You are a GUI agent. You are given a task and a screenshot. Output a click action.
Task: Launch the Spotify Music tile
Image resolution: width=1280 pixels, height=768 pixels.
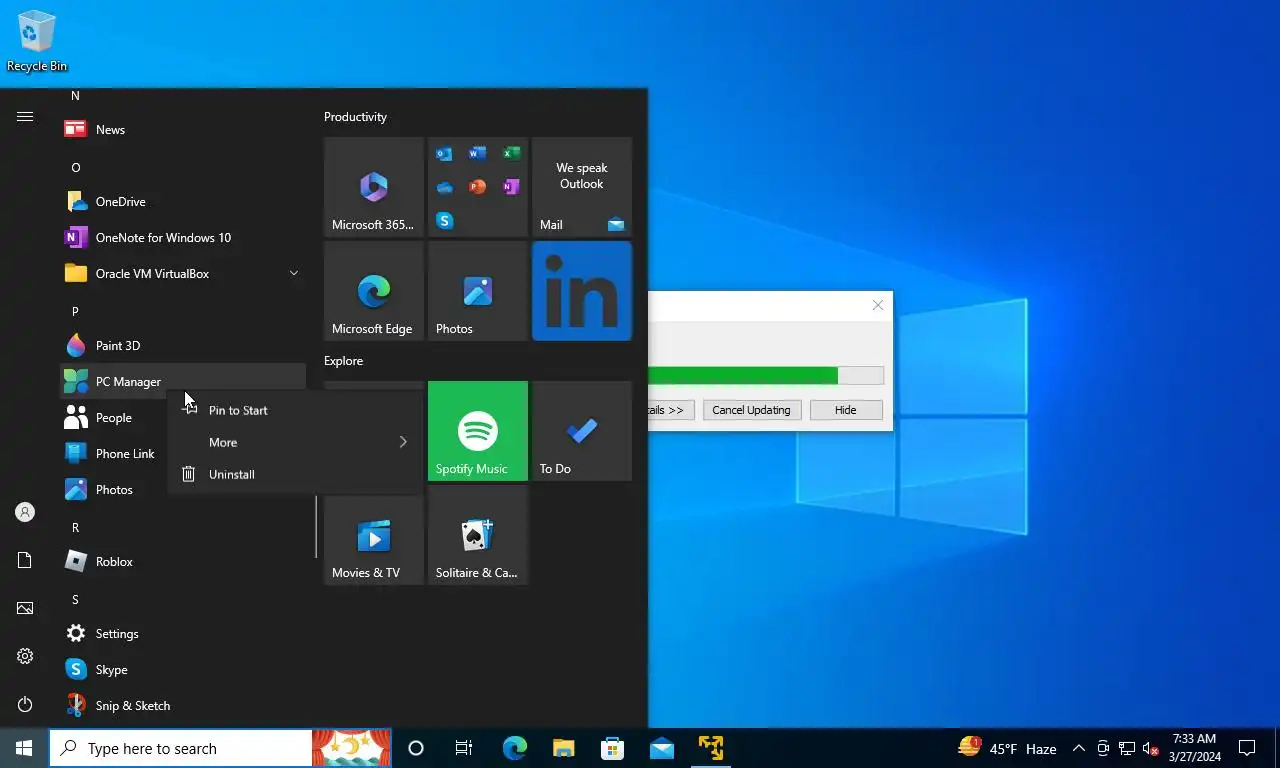click(478, 431)
